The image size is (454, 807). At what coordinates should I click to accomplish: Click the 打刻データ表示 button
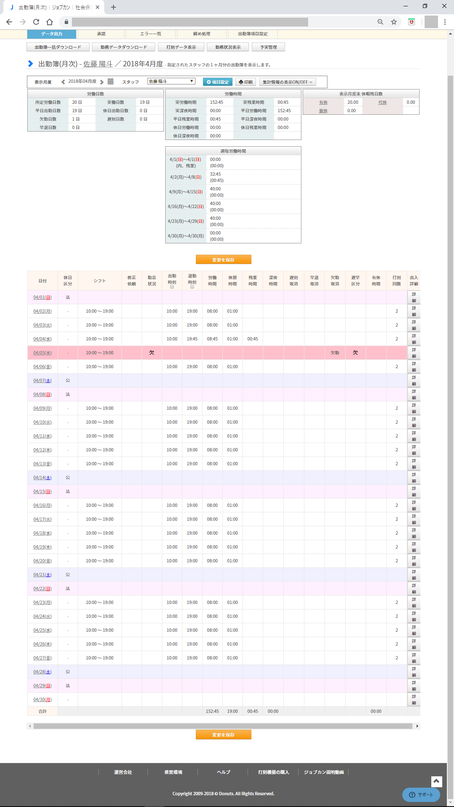[181, 47]
